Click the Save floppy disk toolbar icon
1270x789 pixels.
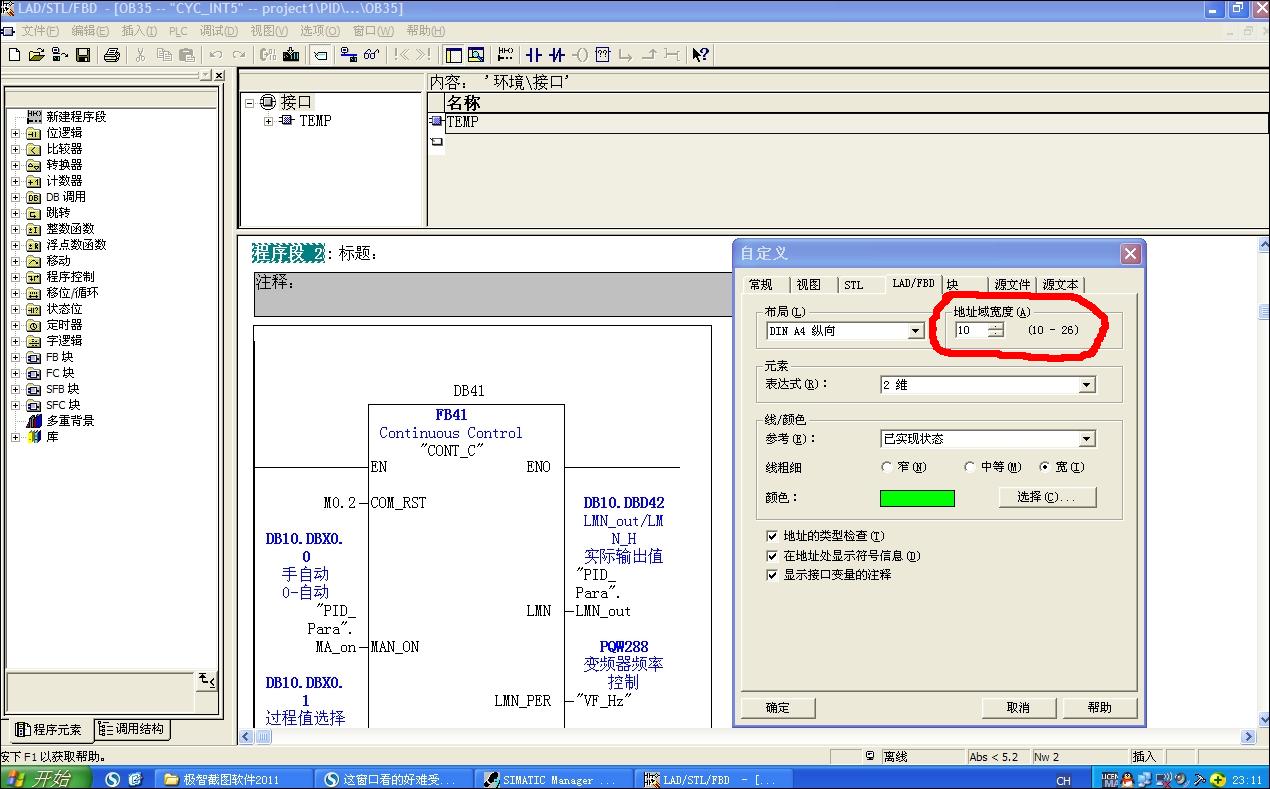[x=83, y=55]
